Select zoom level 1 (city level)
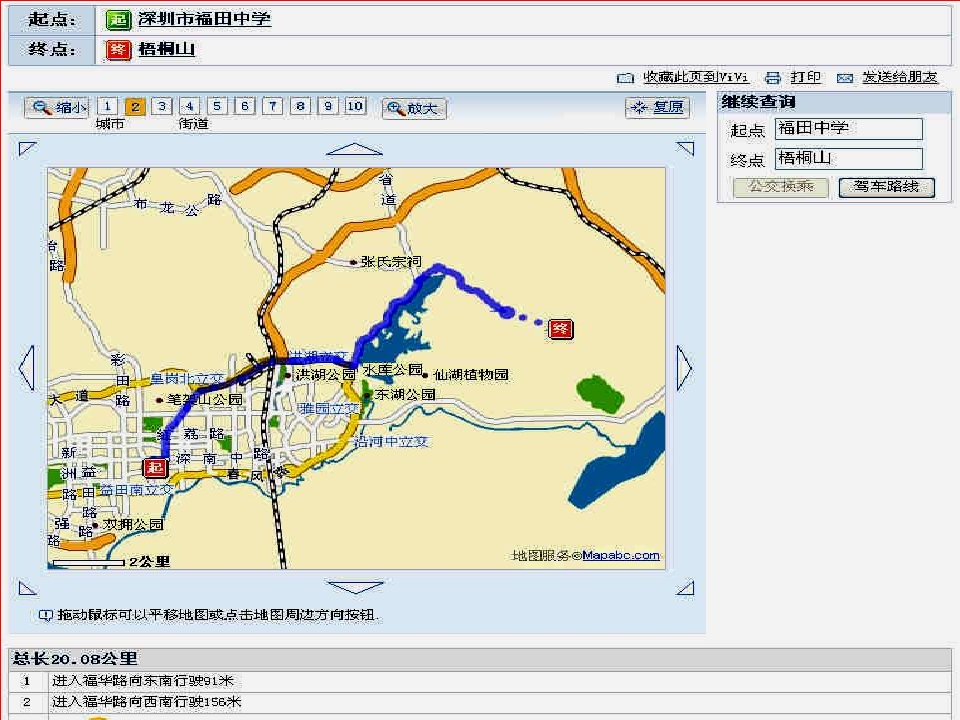Screen dimensions: 960x720 [108, 106]
